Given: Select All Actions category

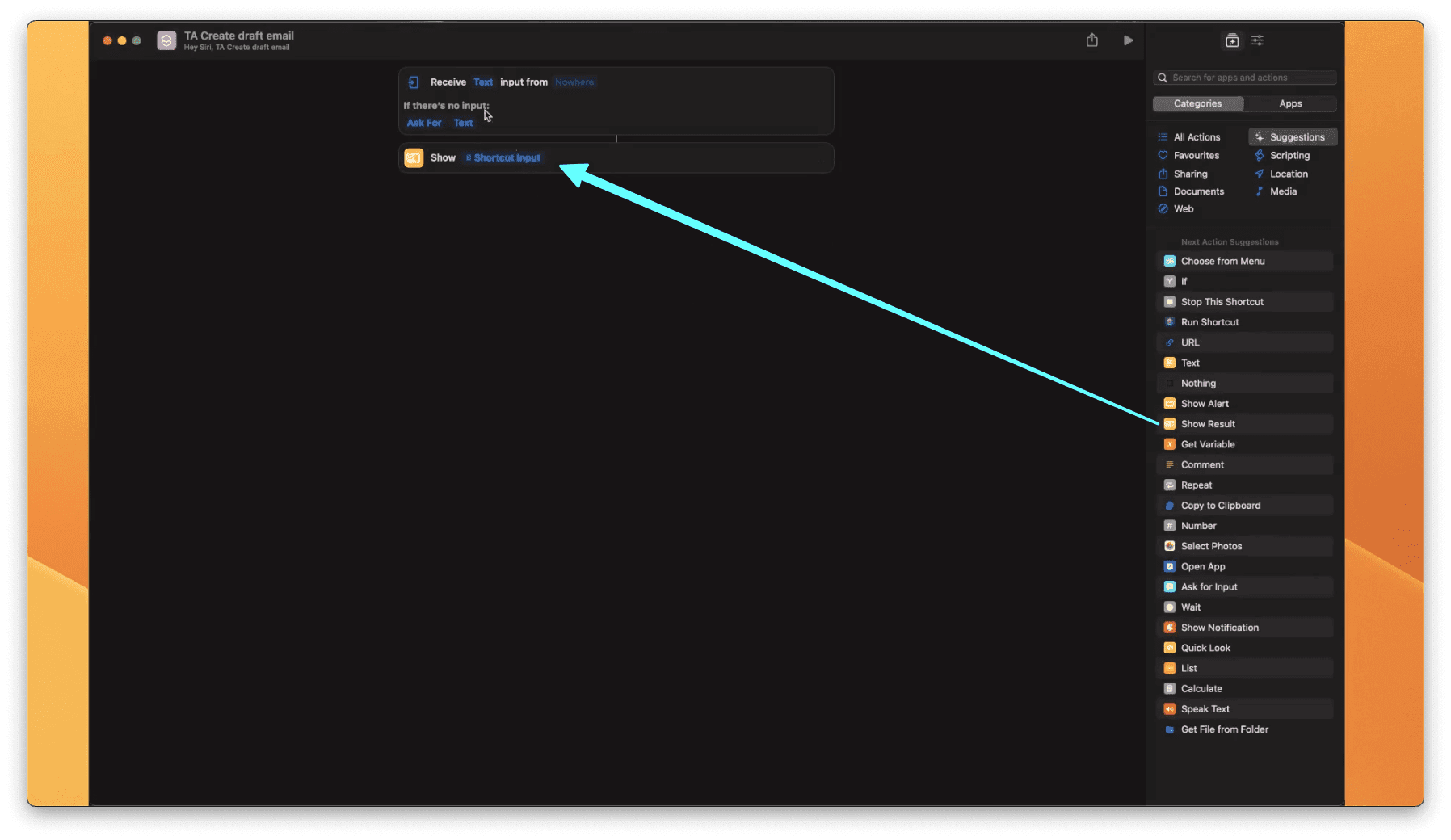Looking at the screenshot, I should tap(1197, 138).
